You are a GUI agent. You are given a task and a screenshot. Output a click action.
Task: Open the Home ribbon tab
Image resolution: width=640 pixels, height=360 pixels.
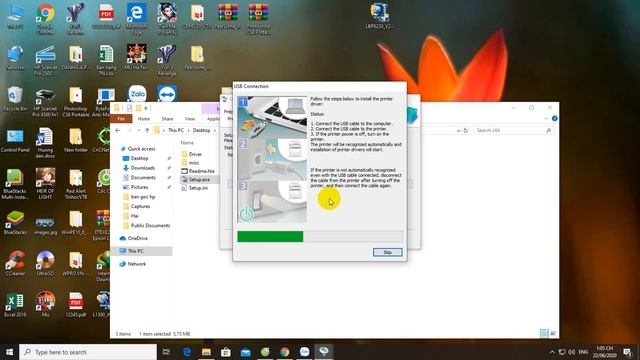[144, 119]
